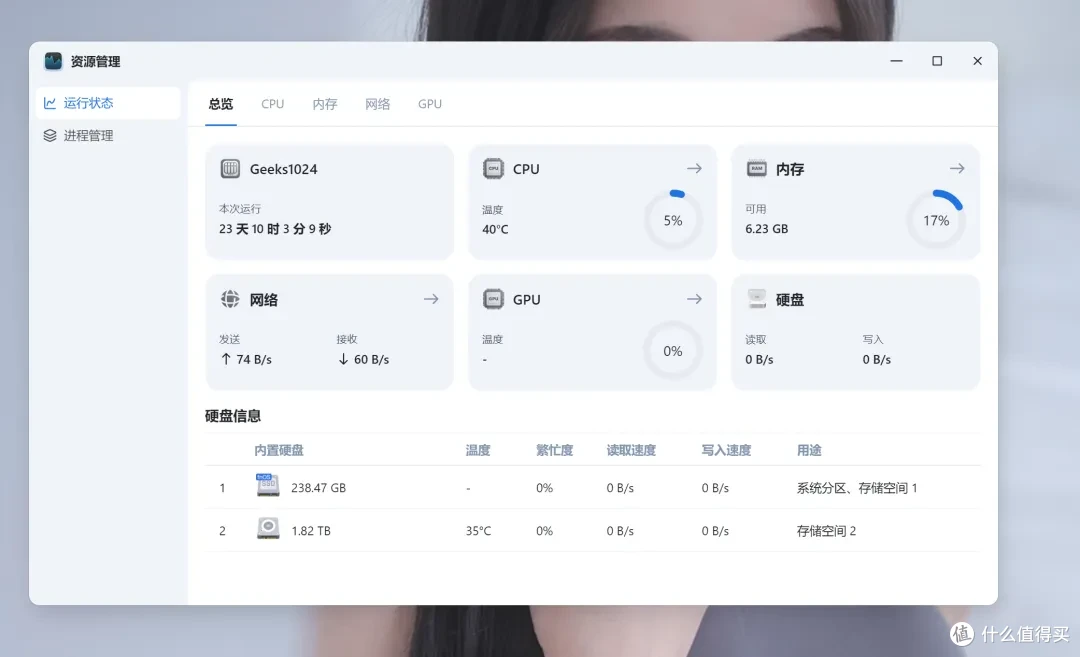The width and height of the screenshot is (1080, 657).
Task: Click 存储空间 2 usage text
Action: (x=827, y=531)
